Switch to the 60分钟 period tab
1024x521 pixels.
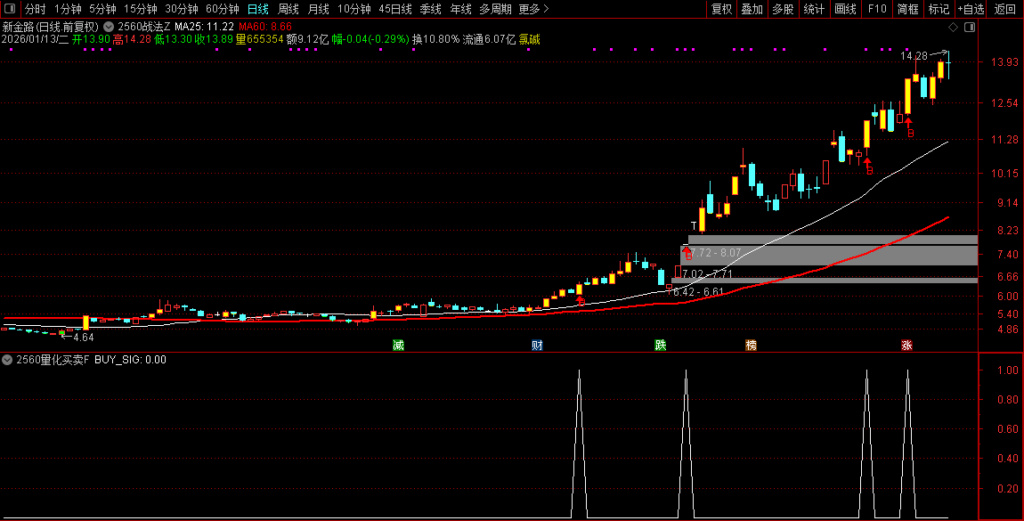(222, 9)
